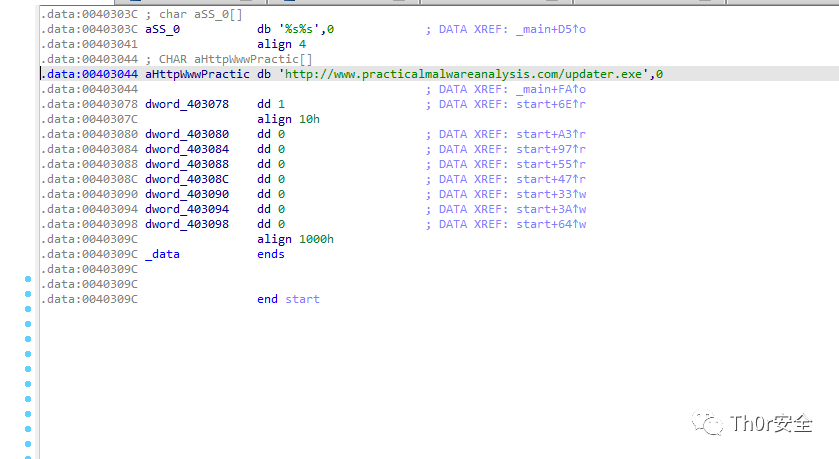The width and height of the screenshot is (839, 459).
Task: Click the '; CHAR aHttpWwwPractic[]' comment
Action: point(228,59)
